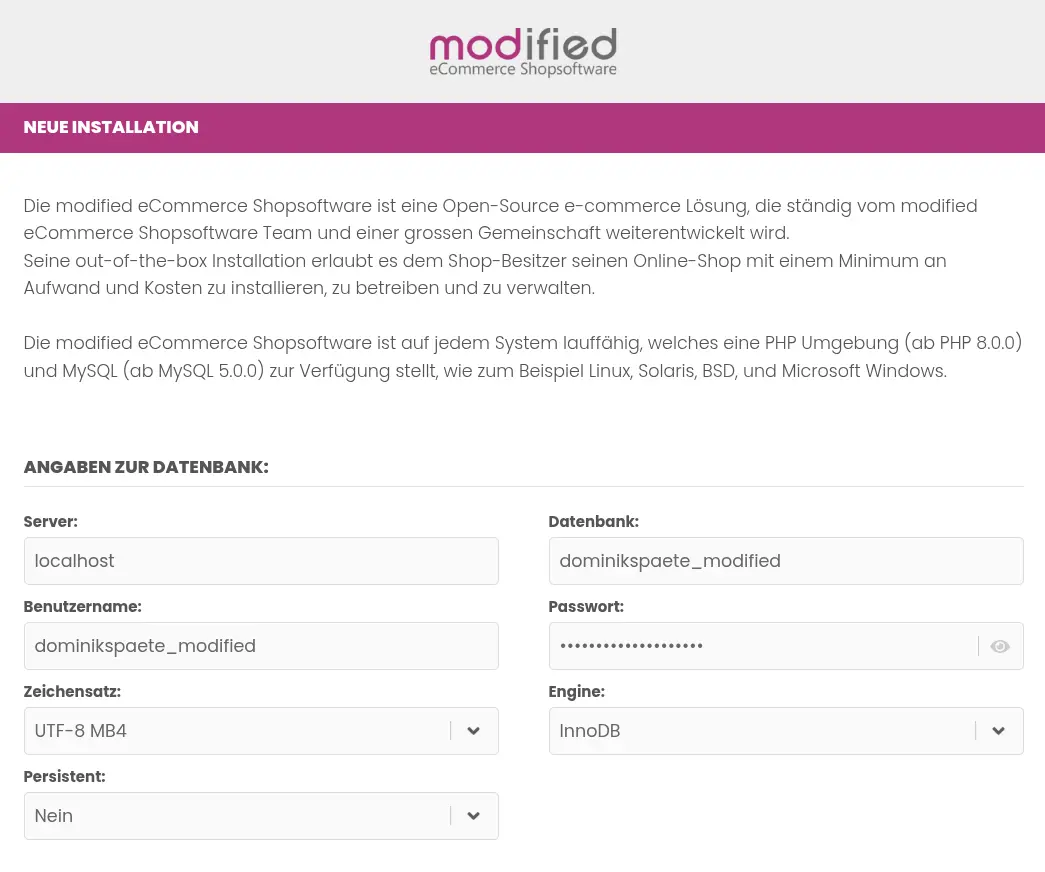1045x872 pixels.
Task: Focus the Server field containing localhost
Action: [261, 561]
